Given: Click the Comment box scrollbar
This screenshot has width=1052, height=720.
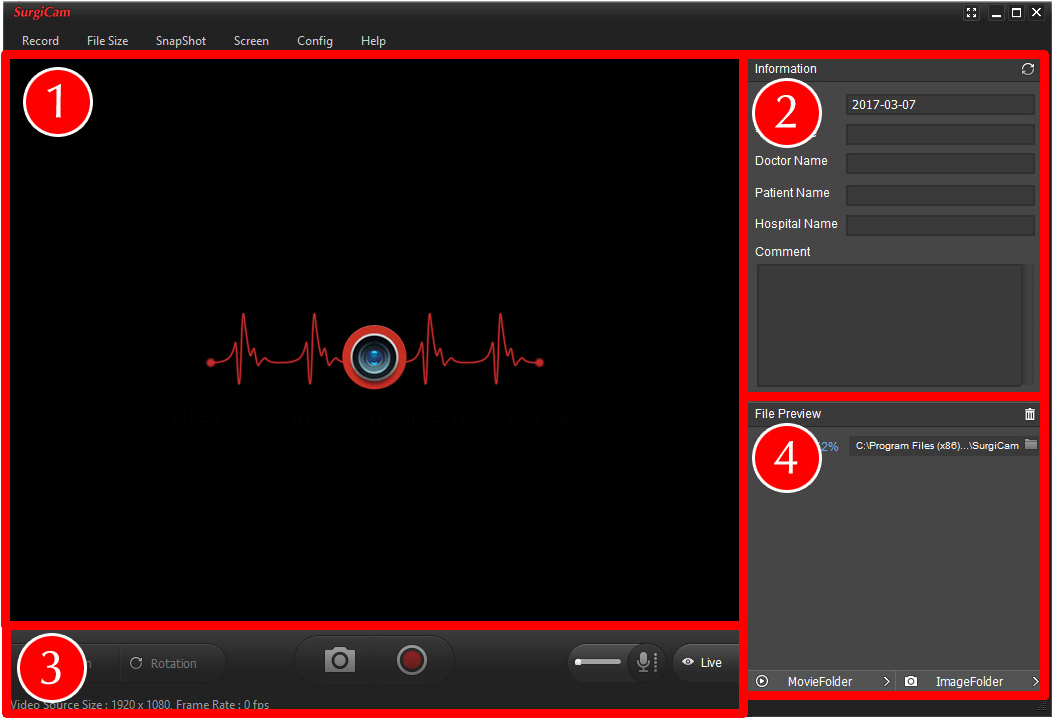Looking at the screenshot, I should (1028, 325).
